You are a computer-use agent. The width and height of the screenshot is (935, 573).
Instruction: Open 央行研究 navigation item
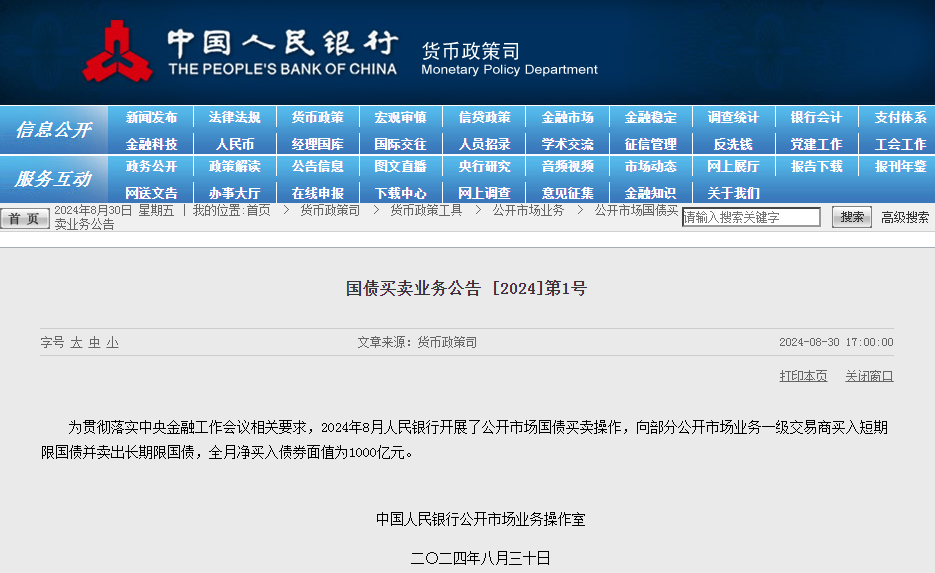[484, 166]
